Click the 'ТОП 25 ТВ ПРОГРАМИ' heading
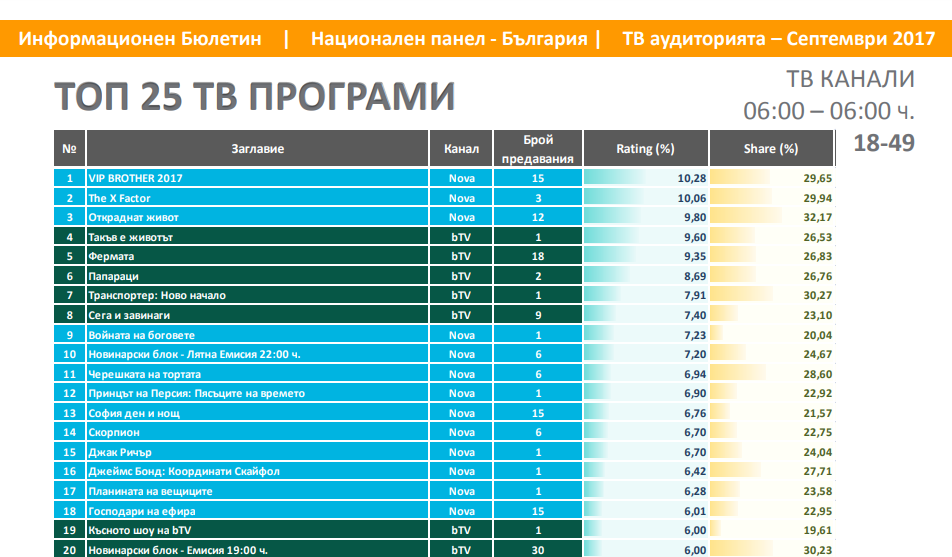The width and height of the screenshot is (952, 557). tap(253, 96)
